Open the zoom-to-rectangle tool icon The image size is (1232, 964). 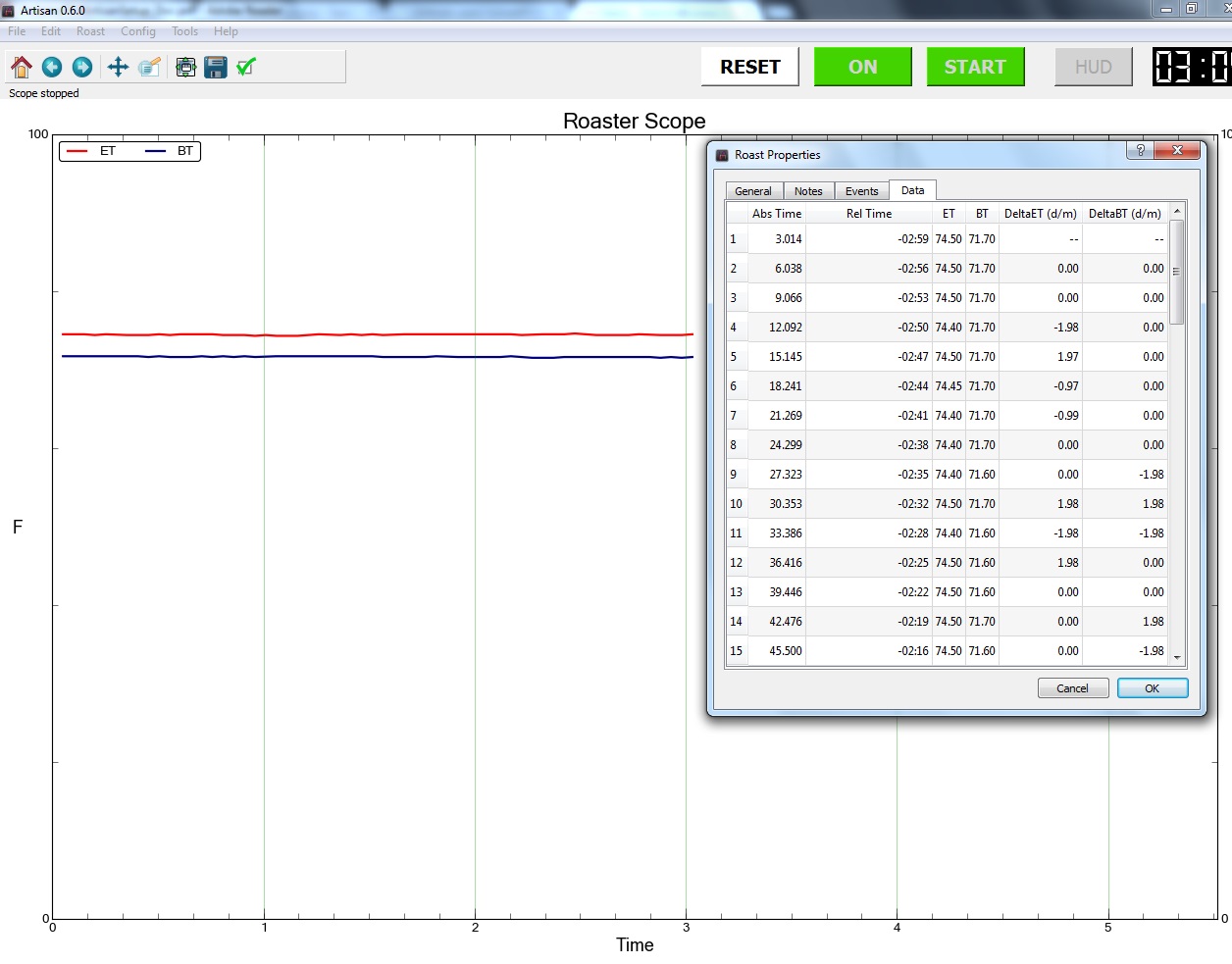pos(149,67)
